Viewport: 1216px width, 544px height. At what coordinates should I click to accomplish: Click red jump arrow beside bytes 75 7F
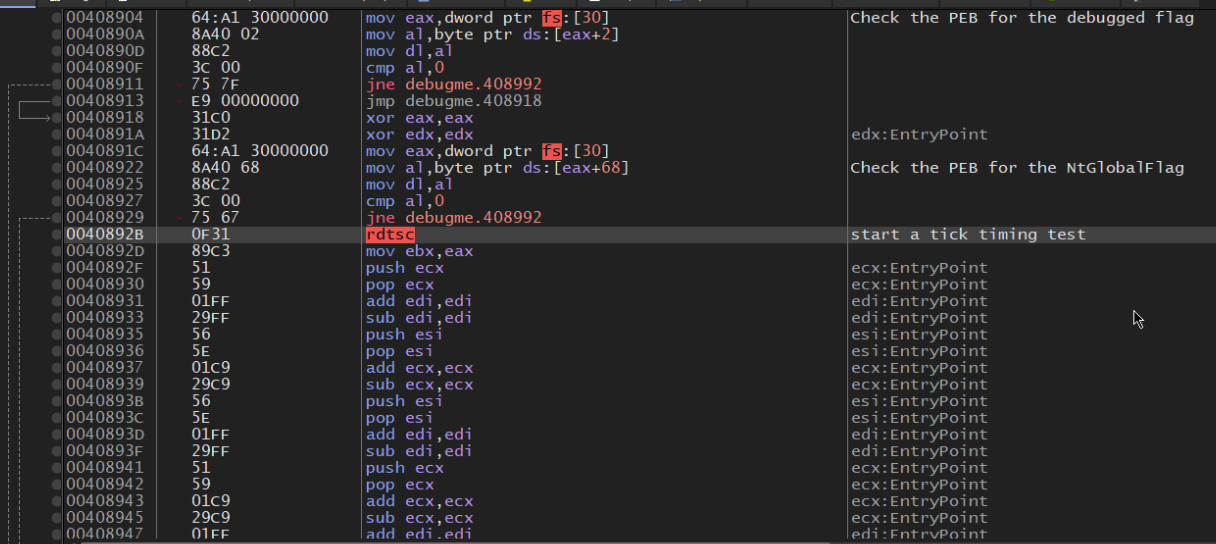tap(180, 85)
